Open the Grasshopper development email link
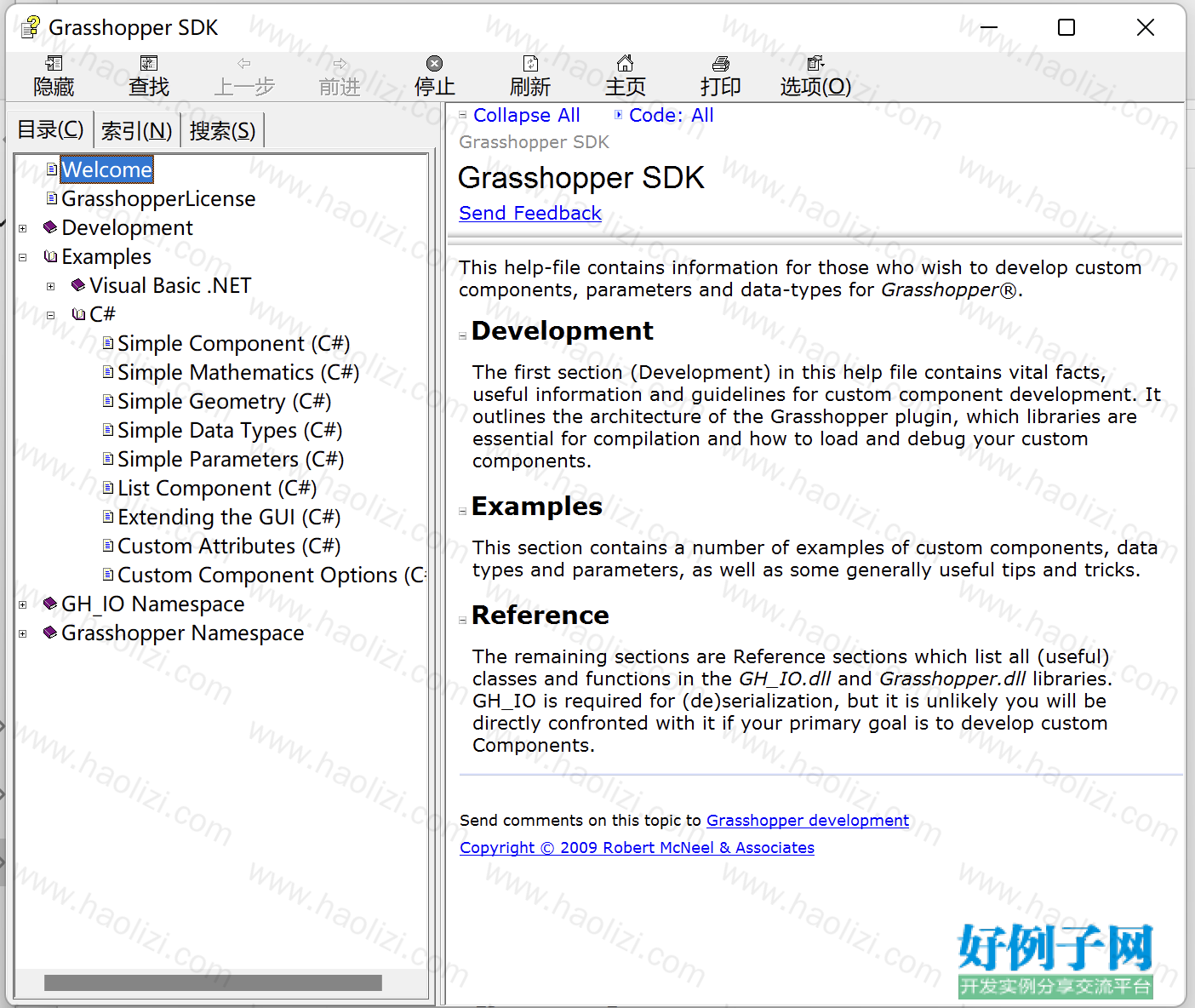The width and height of the screenshot is (1195, 1008). click(x=808, y=820)
